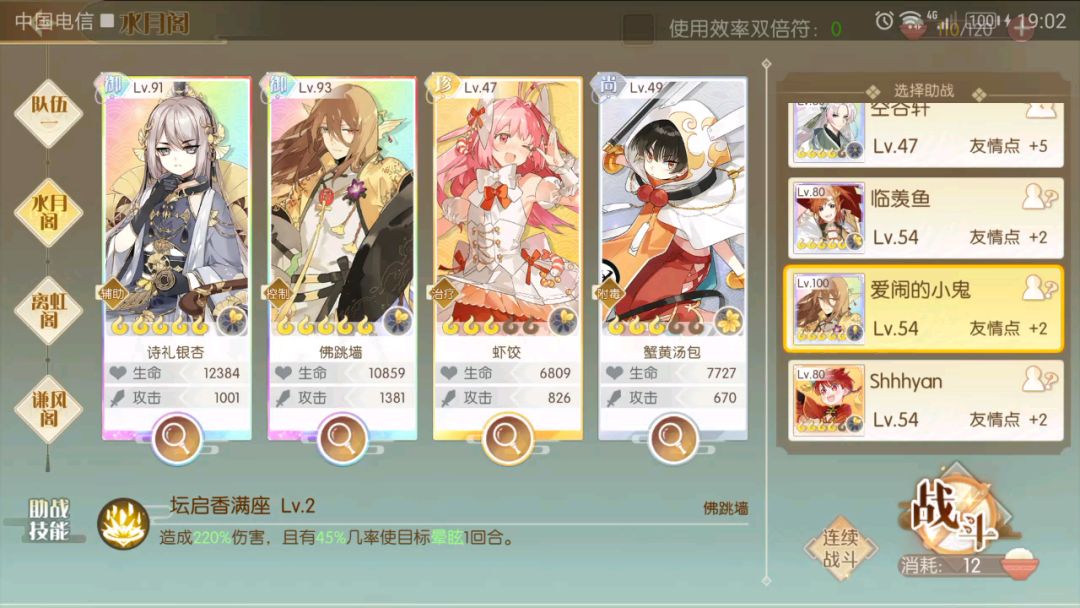Switch to 离虹阁 team tab
Image resolution: width=1080 pixels, height=608 pixels.
49,310
